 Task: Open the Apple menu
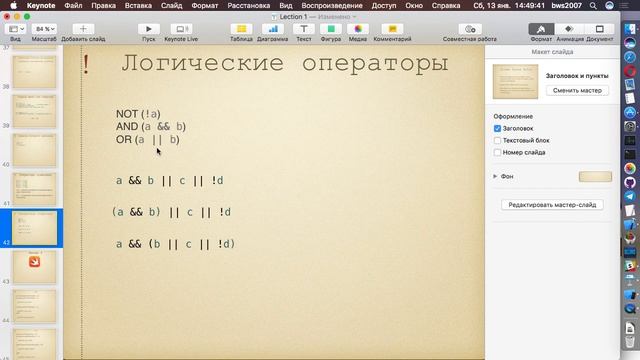pyautogui.click(x=13, y=6)
